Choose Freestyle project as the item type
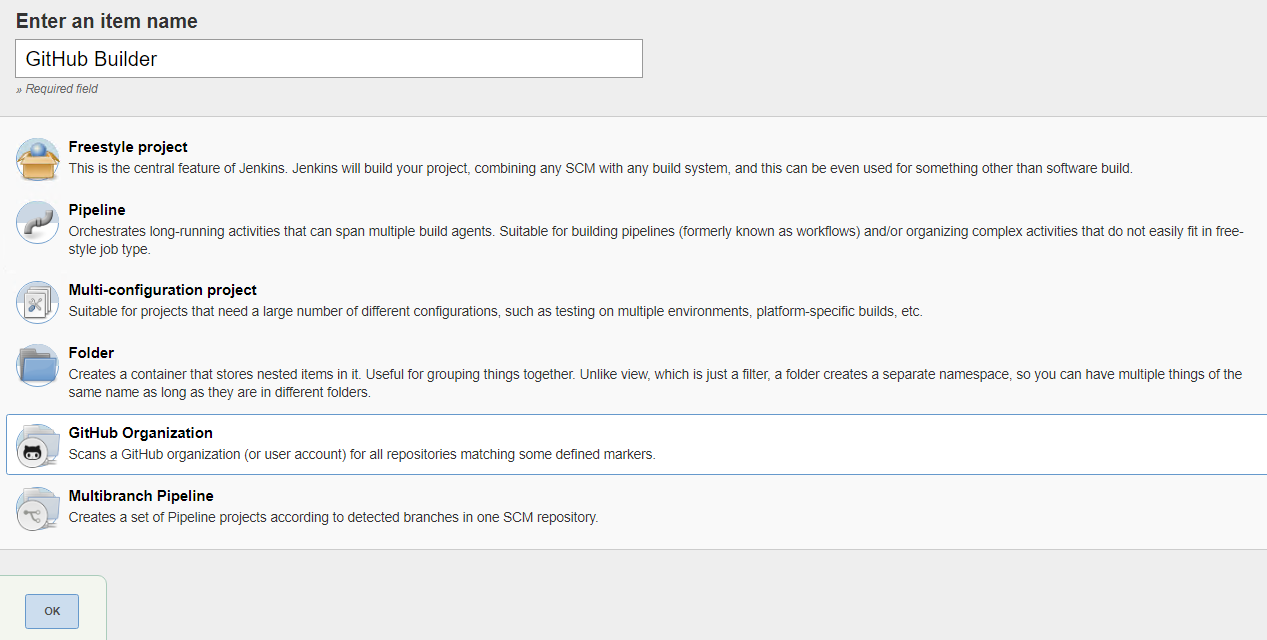 point(128,146)
